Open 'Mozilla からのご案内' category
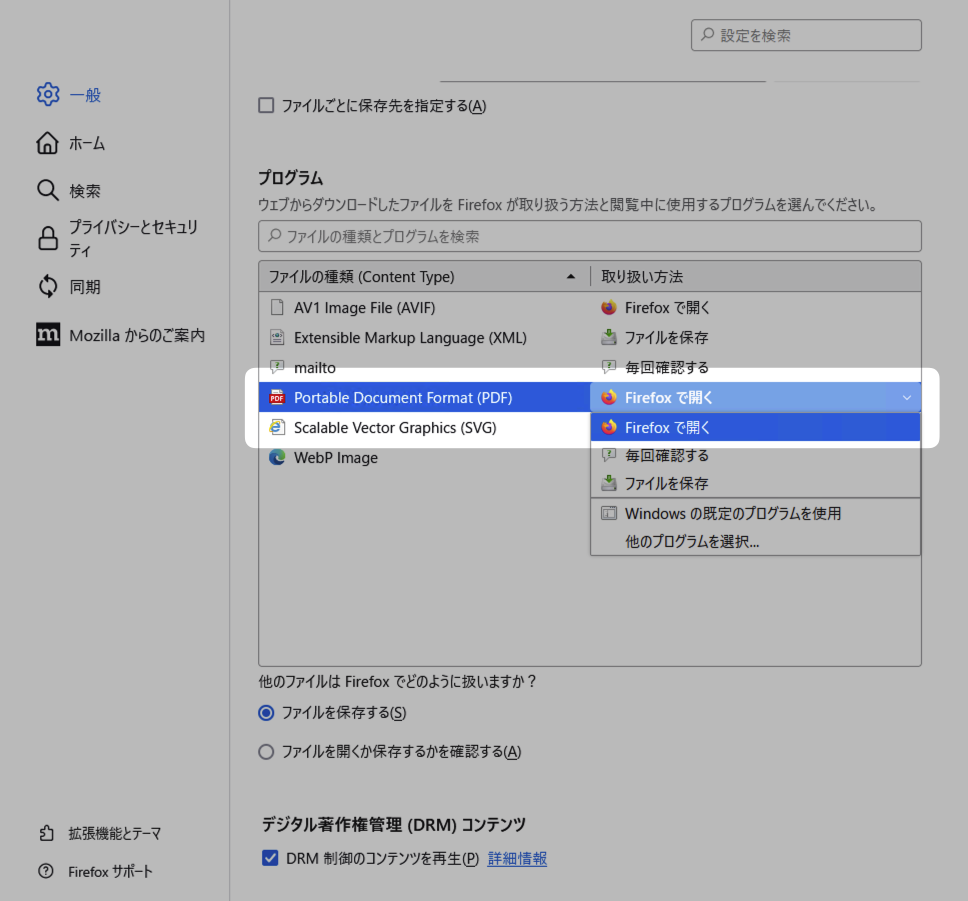This screenshot has height=901, width=968. pyautogui.click(x=137, y=335)
